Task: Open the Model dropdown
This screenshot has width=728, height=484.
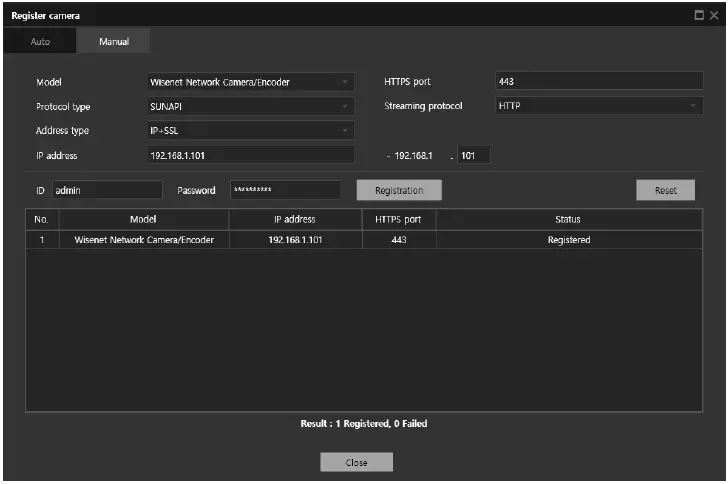Action: (x=251, y=82)
